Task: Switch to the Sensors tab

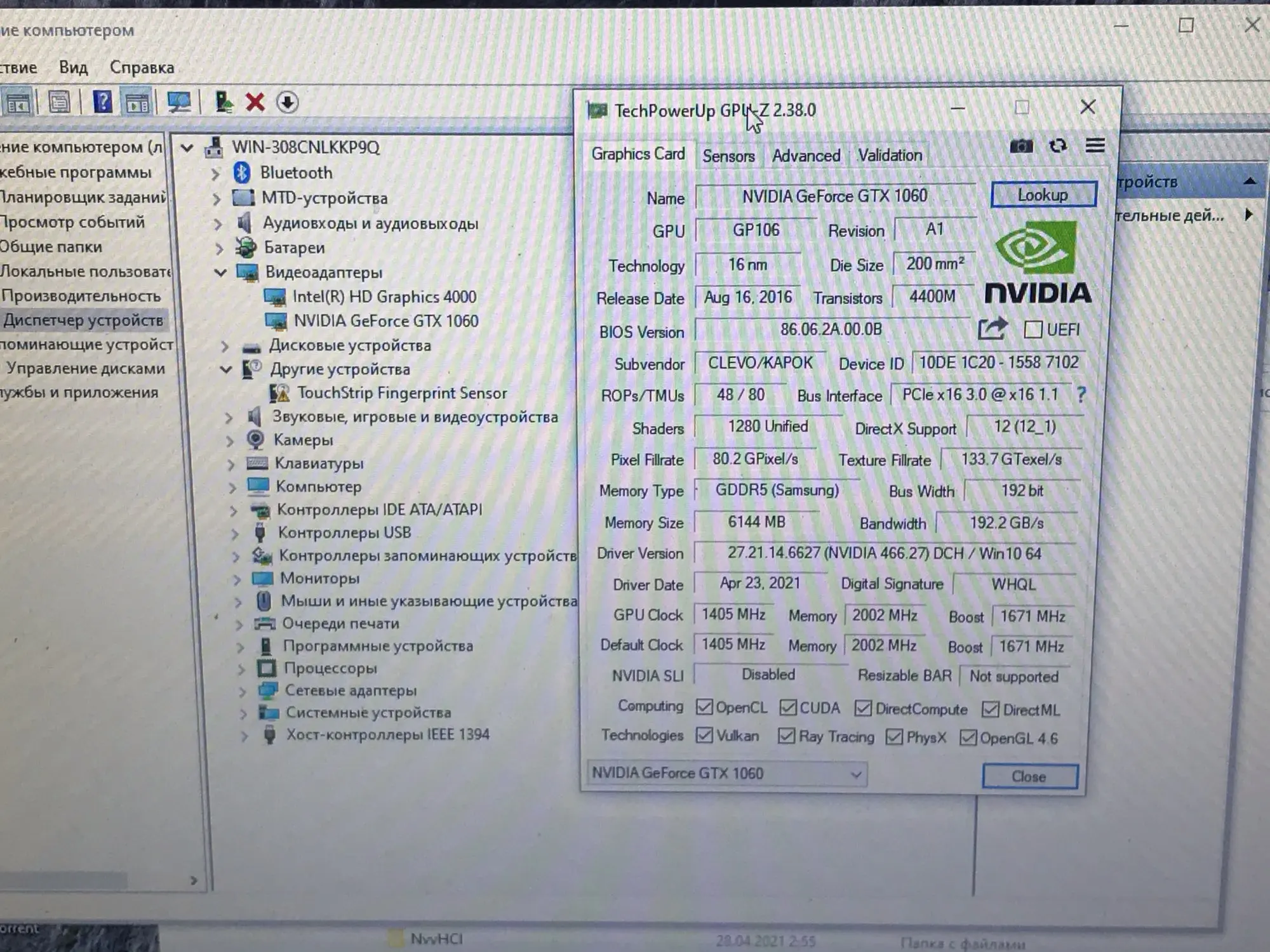Action: [x=728, y=156]
